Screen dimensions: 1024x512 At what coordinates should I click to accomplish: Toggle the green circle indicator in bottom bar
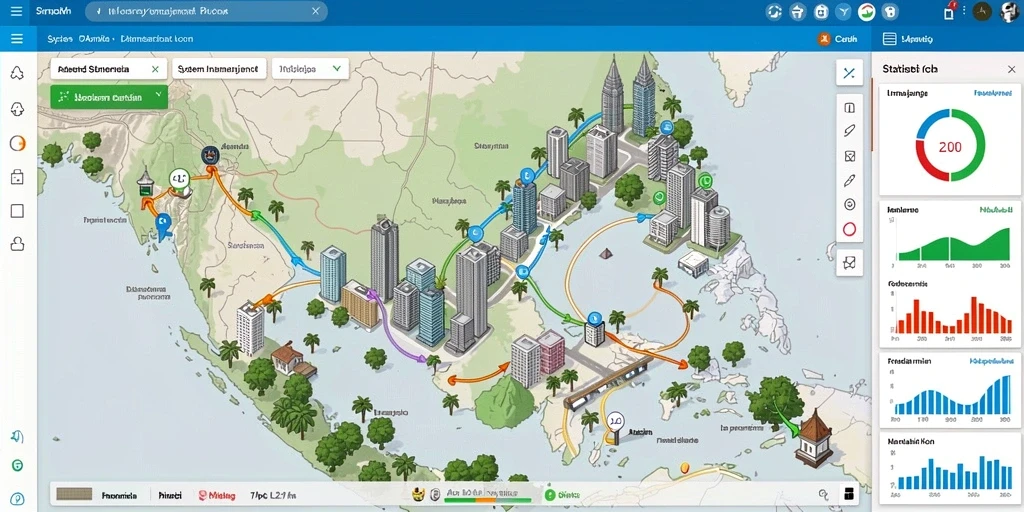click(549, 496)
